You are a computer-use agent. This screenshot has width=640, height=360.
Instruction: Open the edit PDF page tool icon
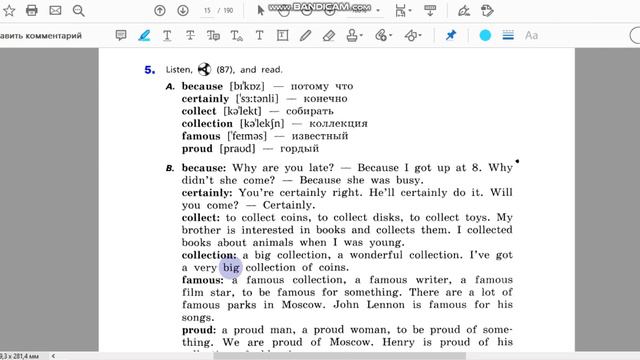487,11
